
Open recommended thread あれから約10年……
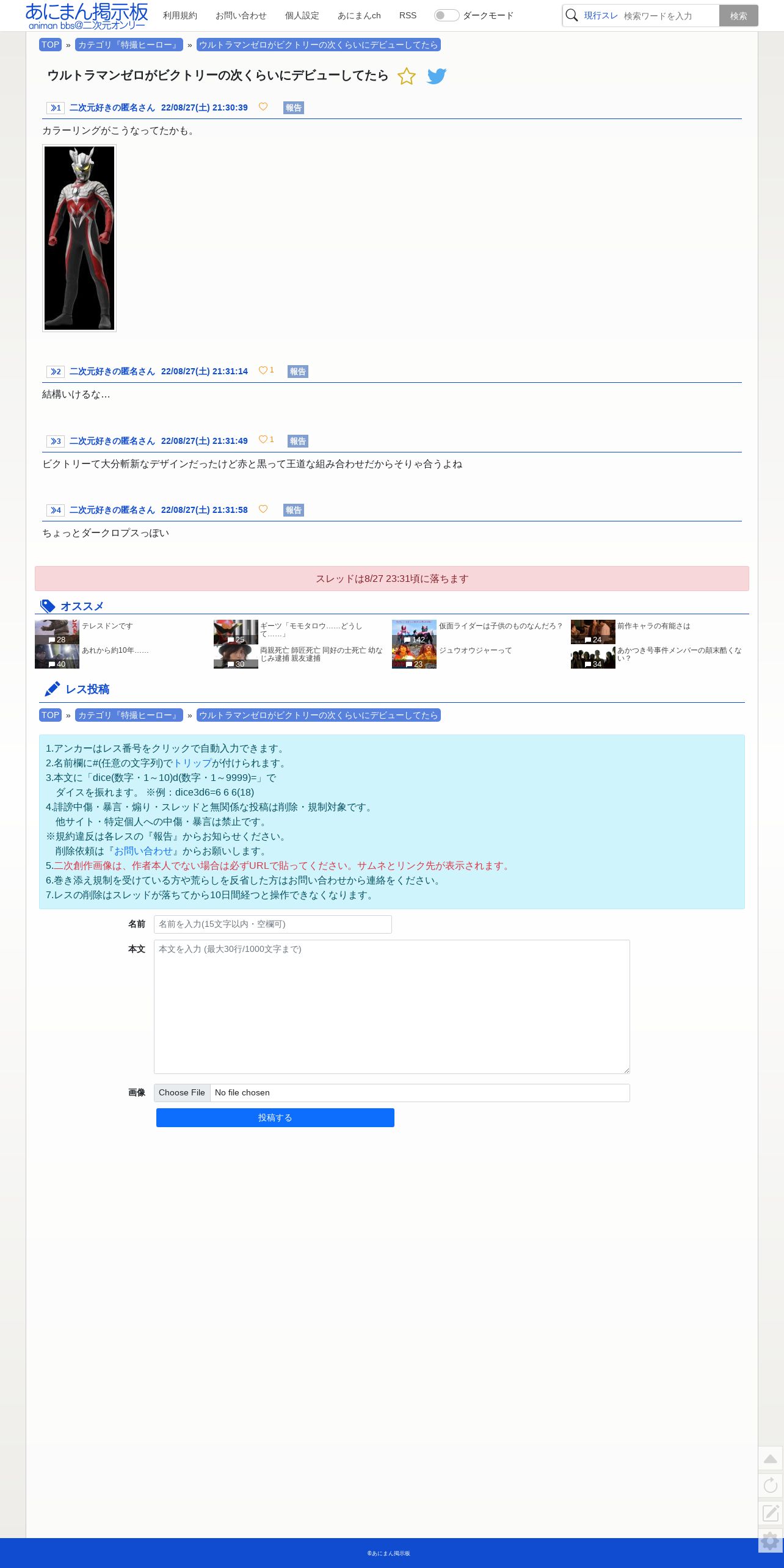115,650
